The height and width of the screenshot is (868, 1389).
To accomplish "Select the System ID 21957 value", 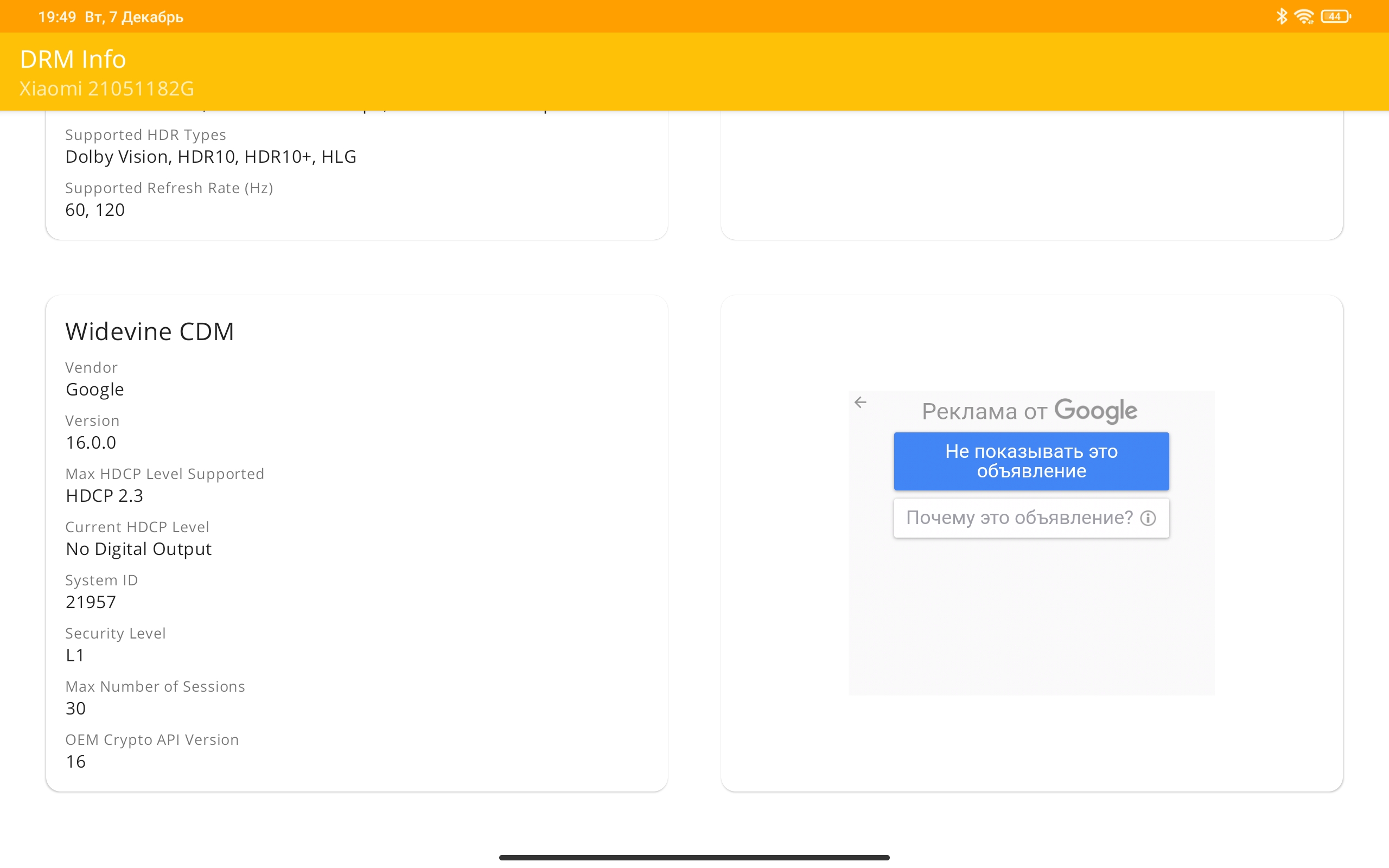I will (x=91, y=602).
